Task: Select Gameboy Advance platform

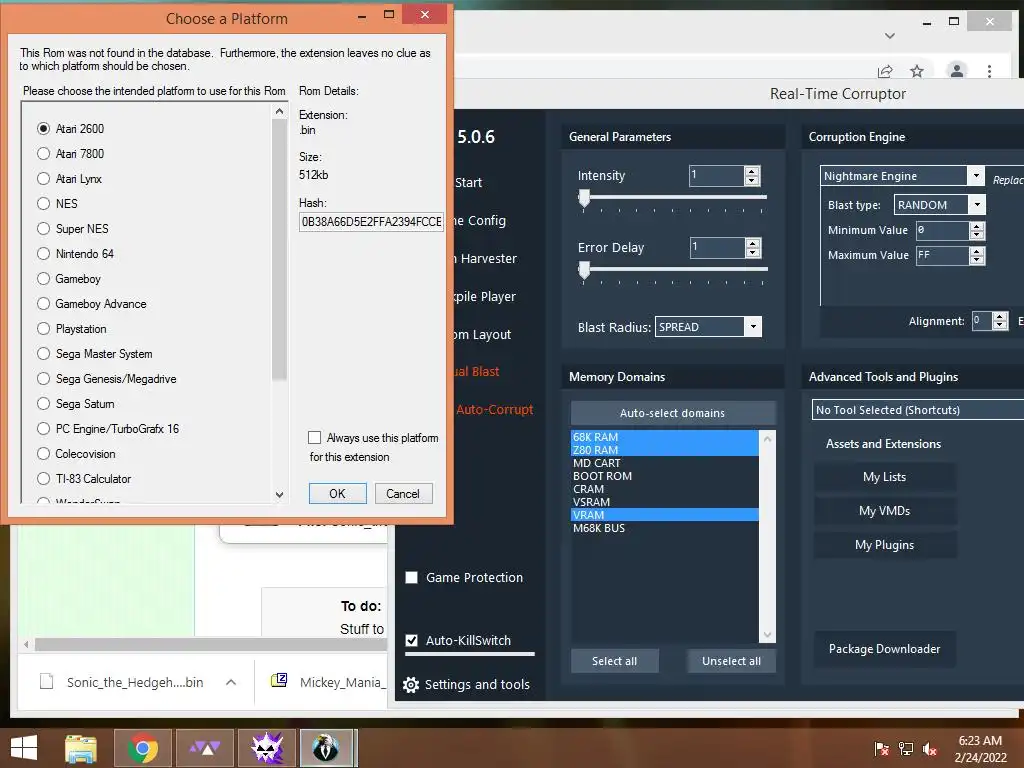Action: pyautogui.click(x=44, y=304)
